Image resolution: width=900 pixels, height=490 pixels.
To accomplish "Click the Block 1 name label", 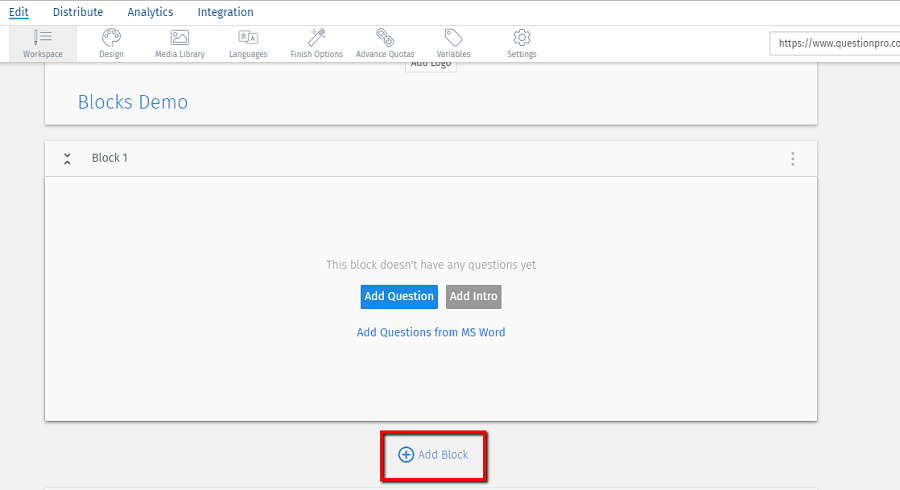I will tap(110, 158).
